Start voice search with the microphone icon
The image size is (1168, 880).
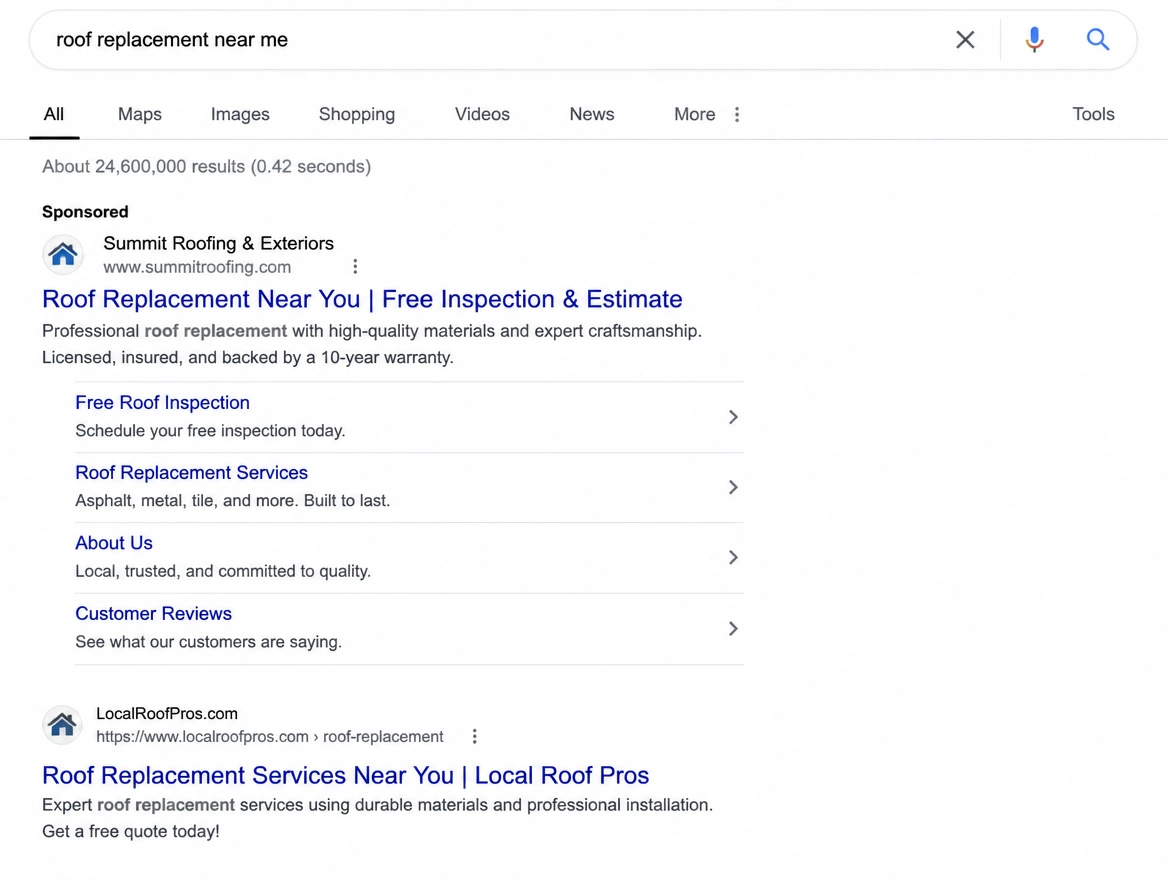pyautogui.click(x=1034, y=39)
